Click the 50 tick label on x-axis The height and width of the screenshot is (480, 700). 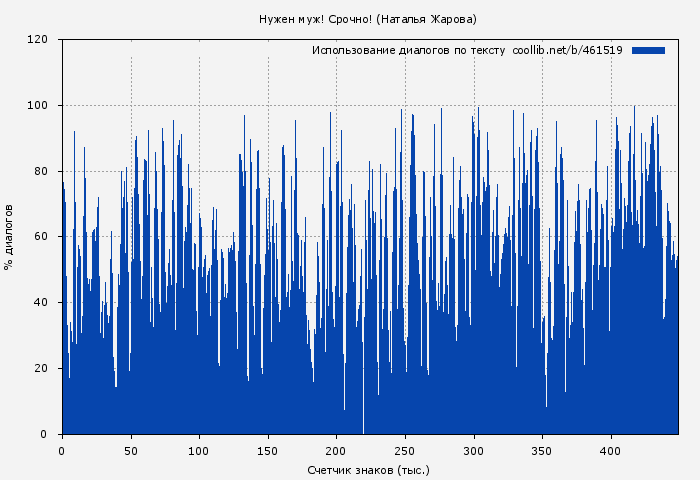pos(131,450)
